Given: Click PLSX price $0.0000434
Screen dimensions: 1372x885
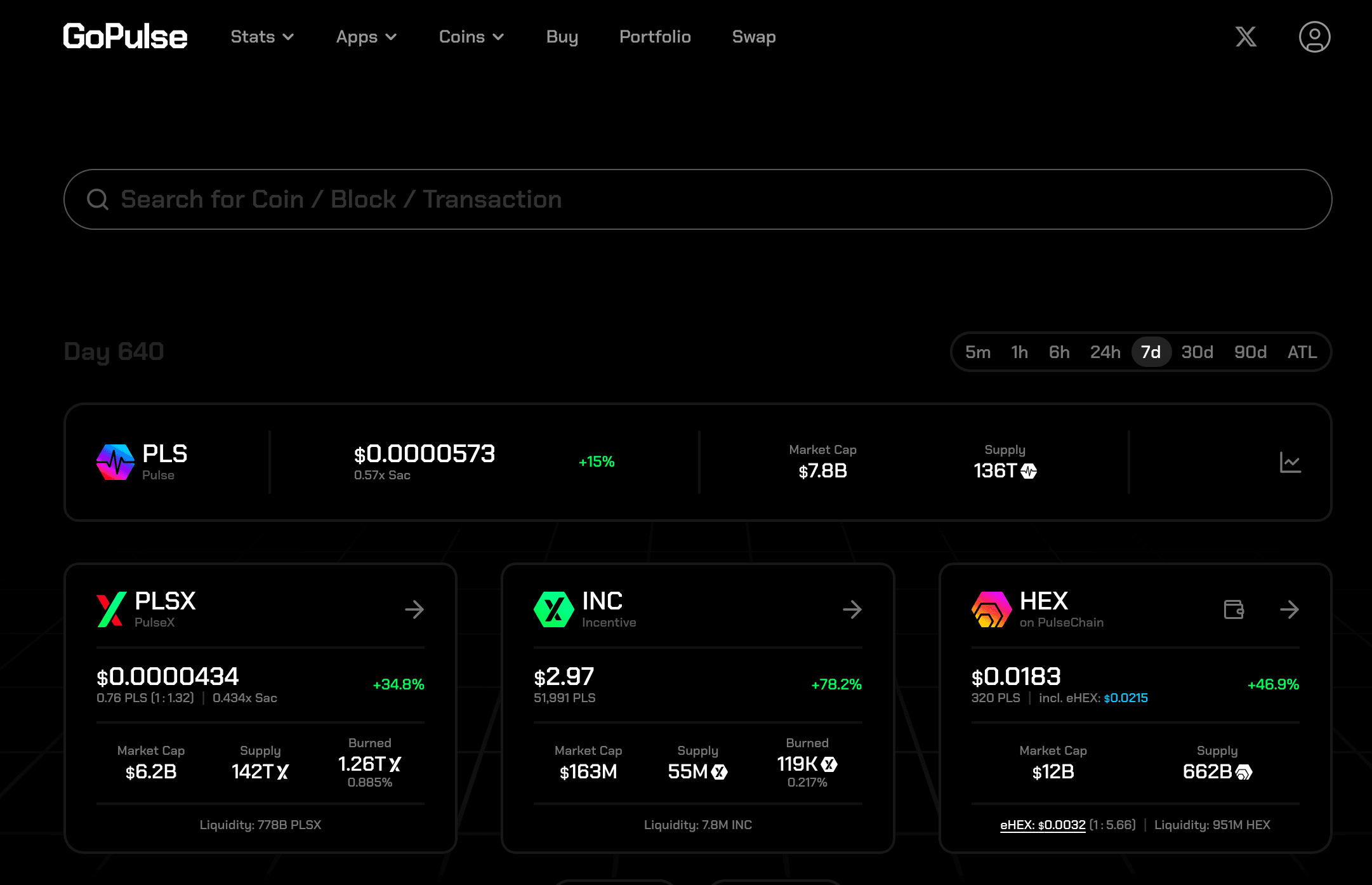Looking at the screenshot, I should coord(168,676).
